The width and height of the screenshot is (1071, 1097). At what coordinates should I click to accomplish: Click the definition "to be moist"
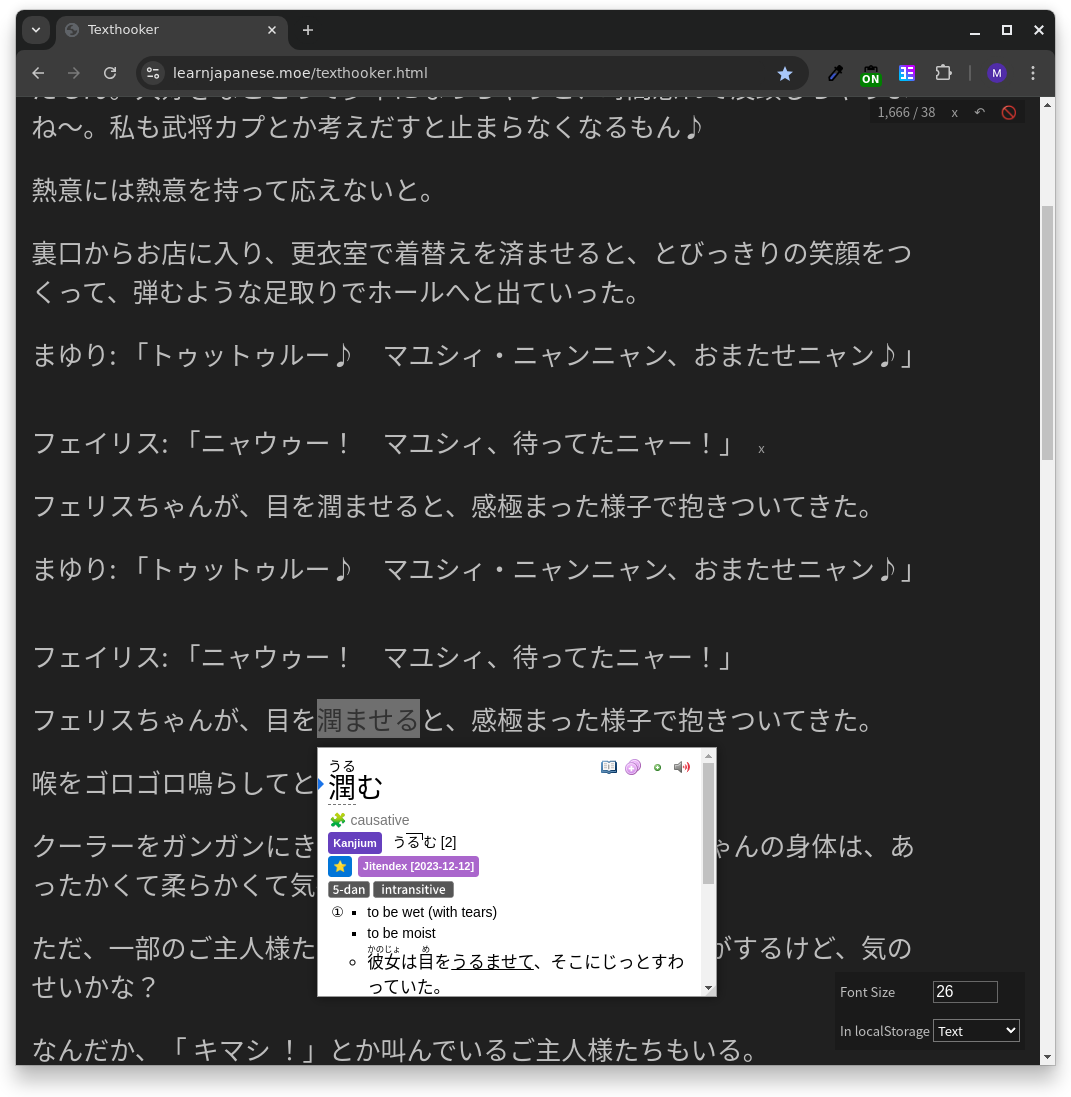[401, 933]
